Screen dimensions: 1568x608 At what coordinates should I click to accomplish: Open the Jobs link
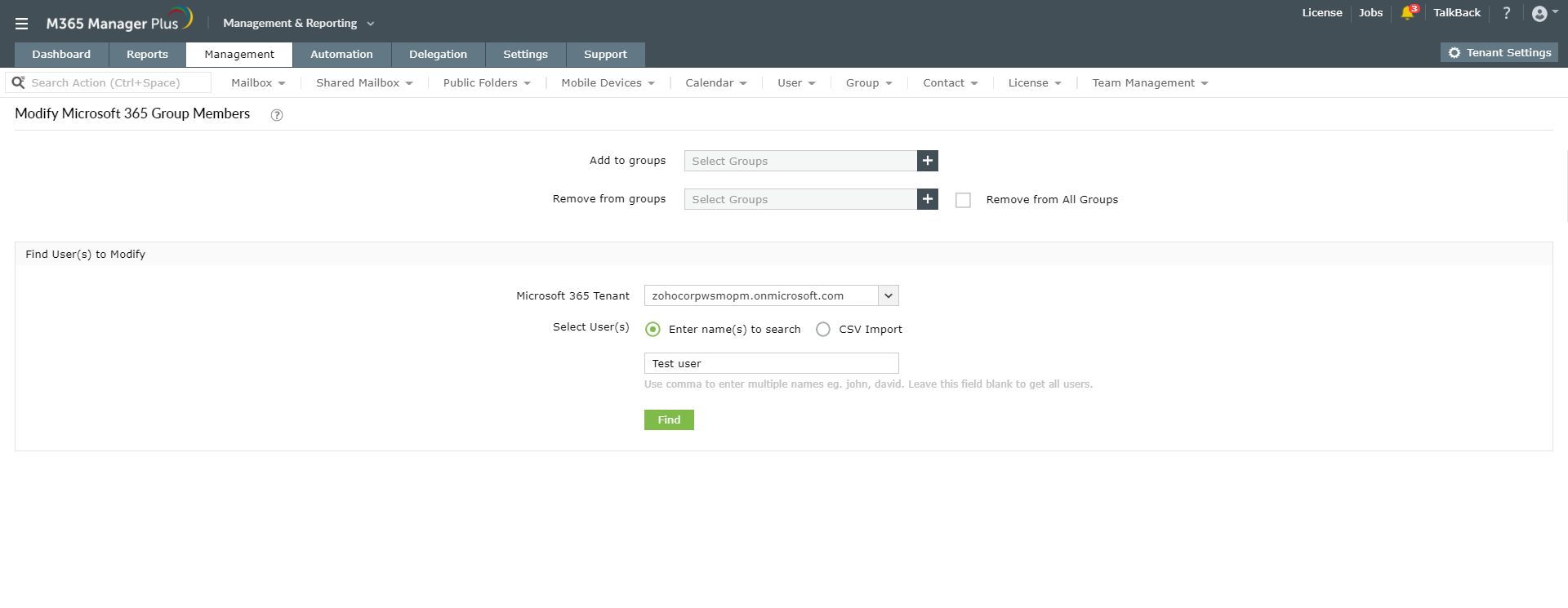coord(1370,12)
